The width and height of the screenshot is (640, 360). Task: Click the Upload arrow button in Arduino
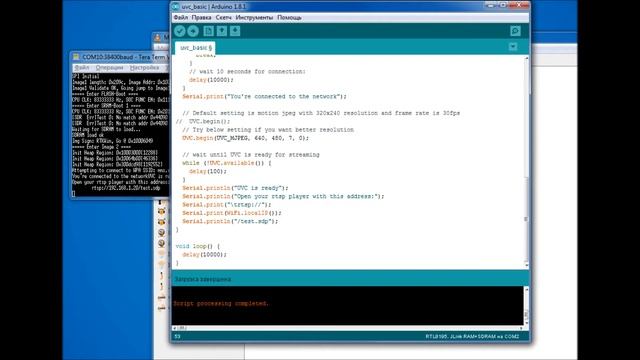click(193, 31)
